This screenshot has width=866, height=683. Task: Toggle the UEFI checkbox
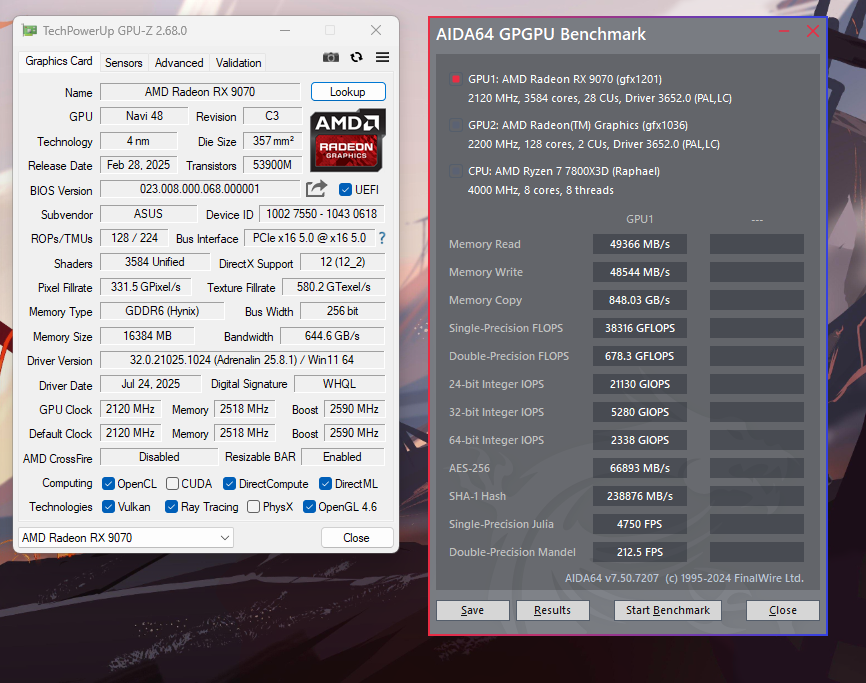[345, 189]
